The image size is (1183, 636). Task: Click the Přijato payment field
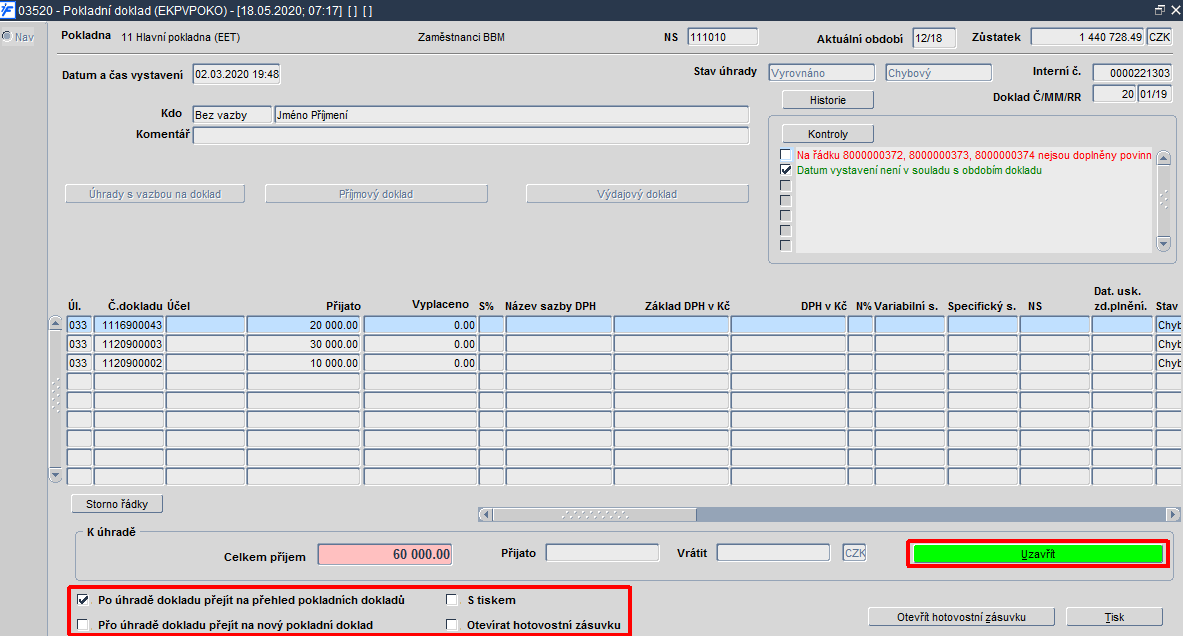click(x=602, y=553)
